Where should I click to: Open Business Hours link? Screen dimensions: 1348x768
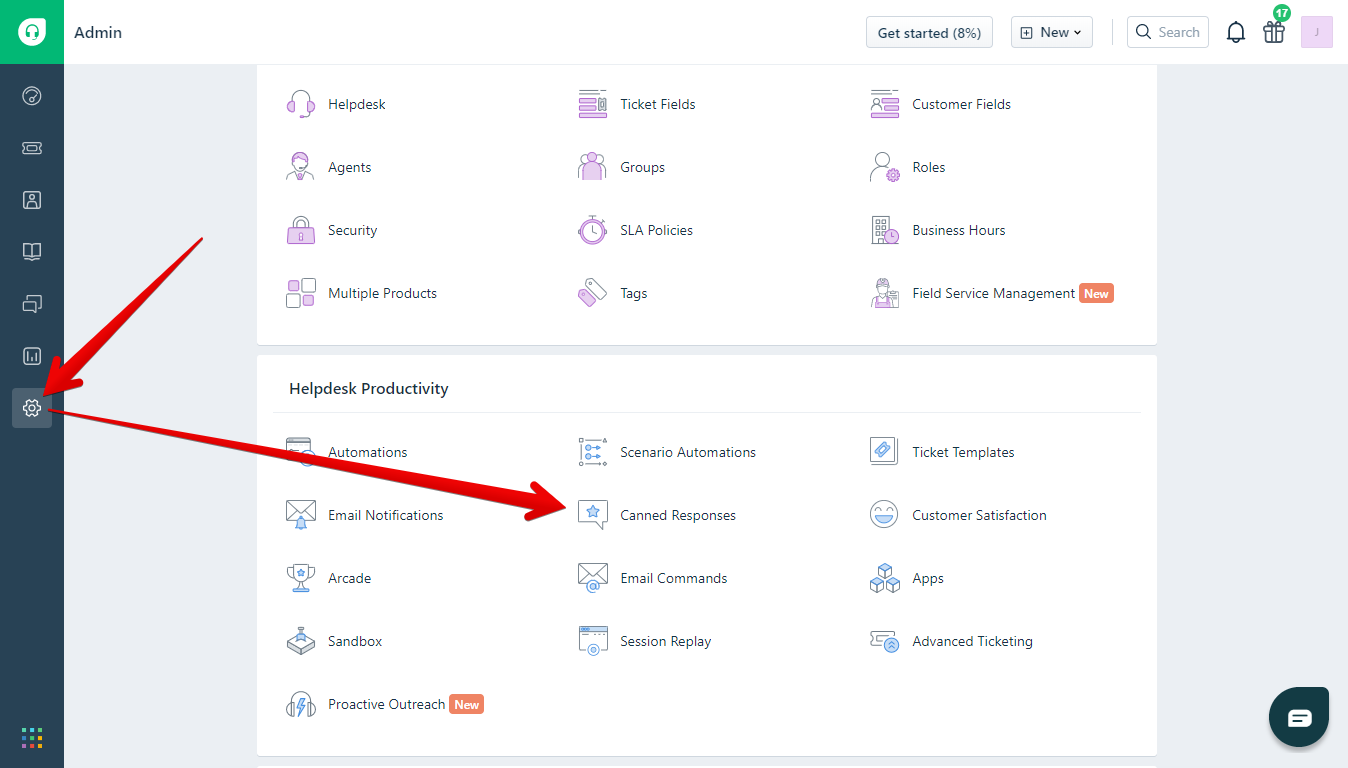tap(959, 230)
